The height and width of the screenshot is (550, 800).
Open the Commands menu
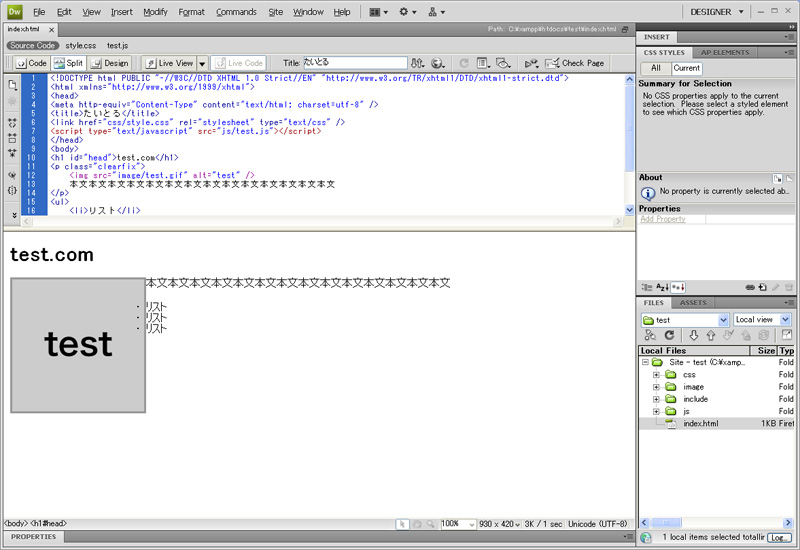[236, 12]
